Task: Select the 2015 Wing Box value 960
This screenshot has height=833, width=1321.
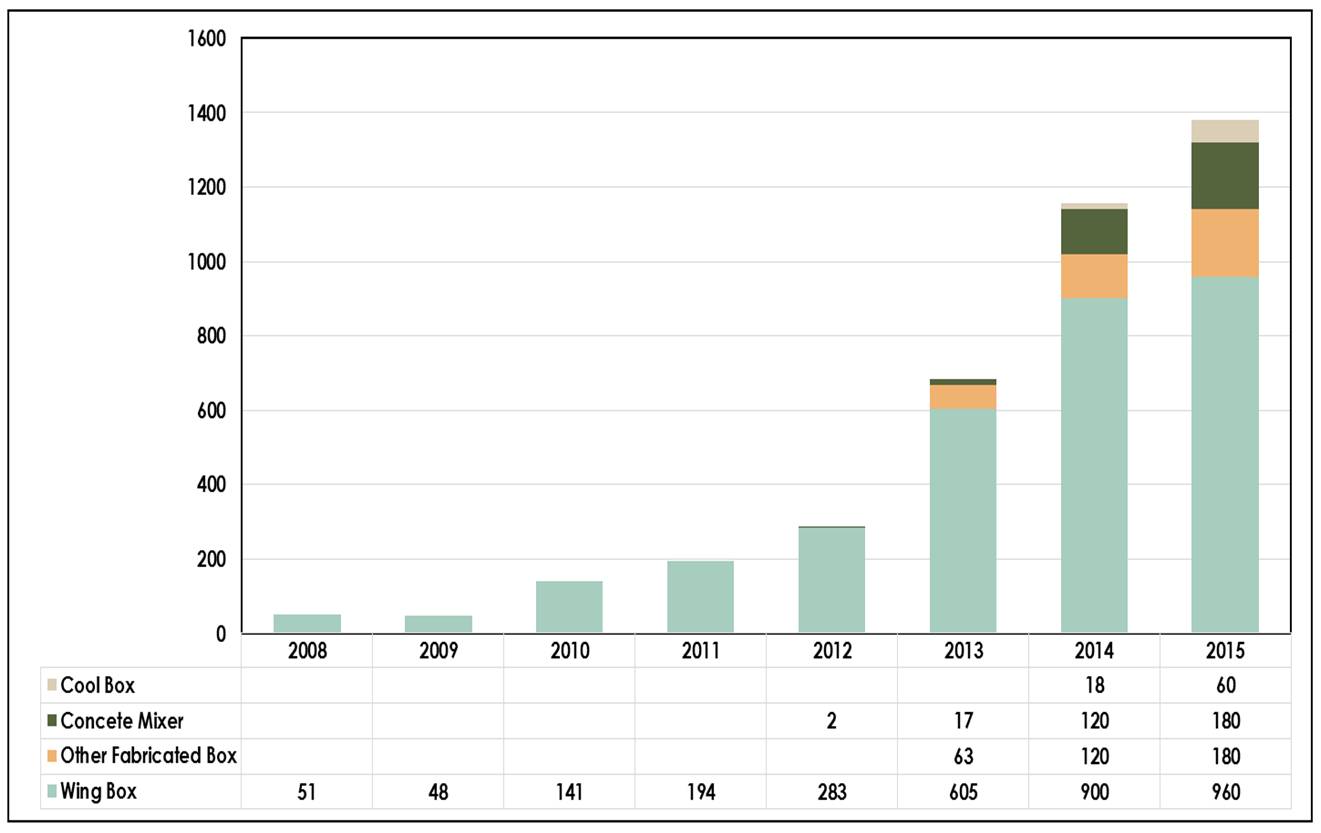Action: coord(1225,792)
